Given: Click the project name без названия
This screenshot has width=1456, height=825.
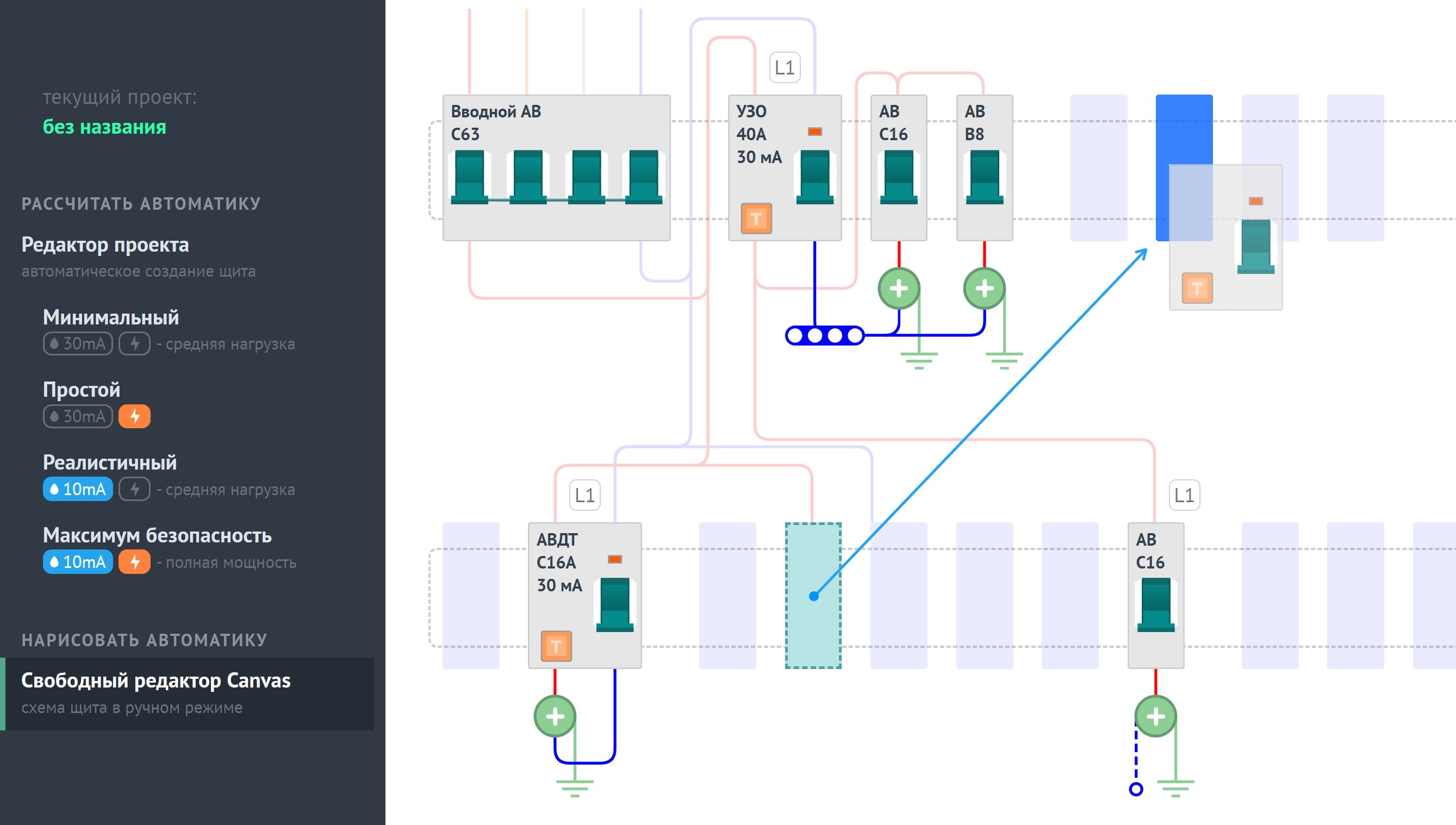Looking at the screenshot, I should click(105, 127).
